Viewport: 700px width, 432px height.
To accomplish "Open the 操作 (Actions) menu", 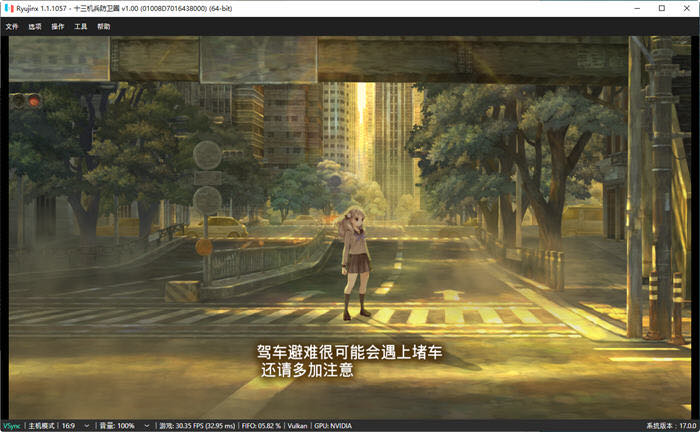I will (58, 26).
